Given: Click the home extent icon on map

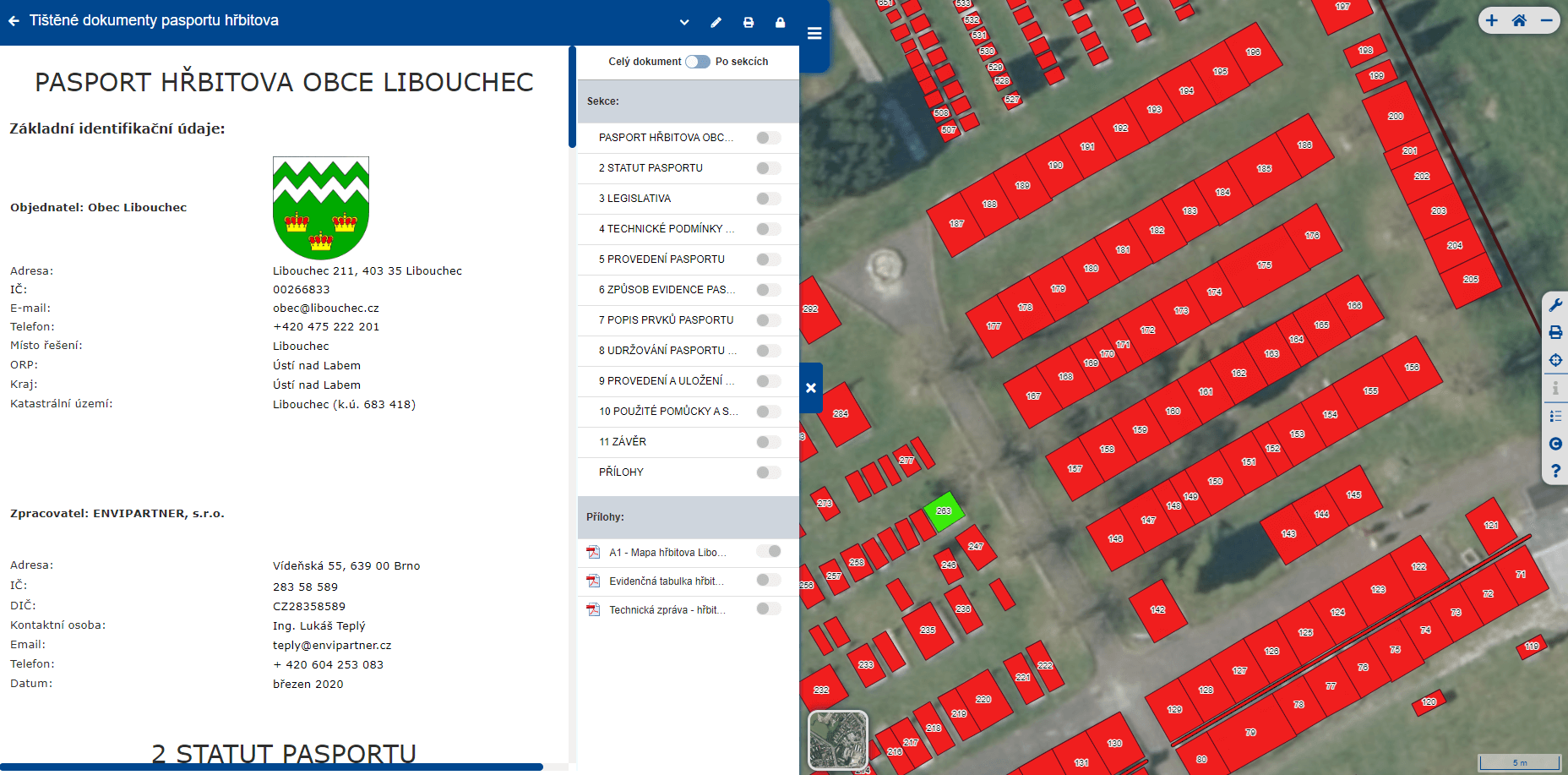Looking at the screenshot, I should pyautogui.click(x=1519, y=21).
